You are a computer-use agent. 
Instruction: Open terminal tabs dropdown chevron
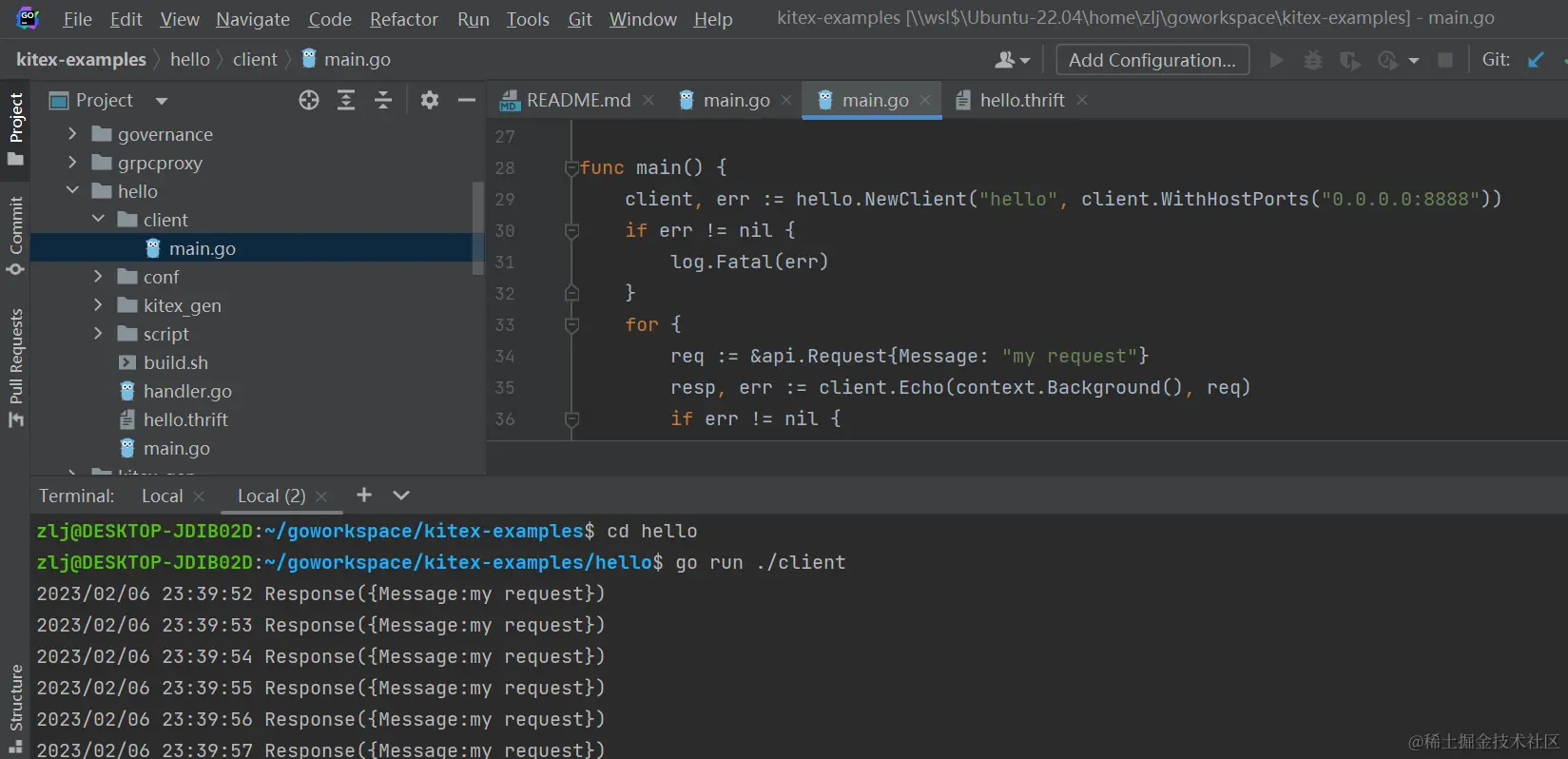pyautogui.click(x=401, y=496)
